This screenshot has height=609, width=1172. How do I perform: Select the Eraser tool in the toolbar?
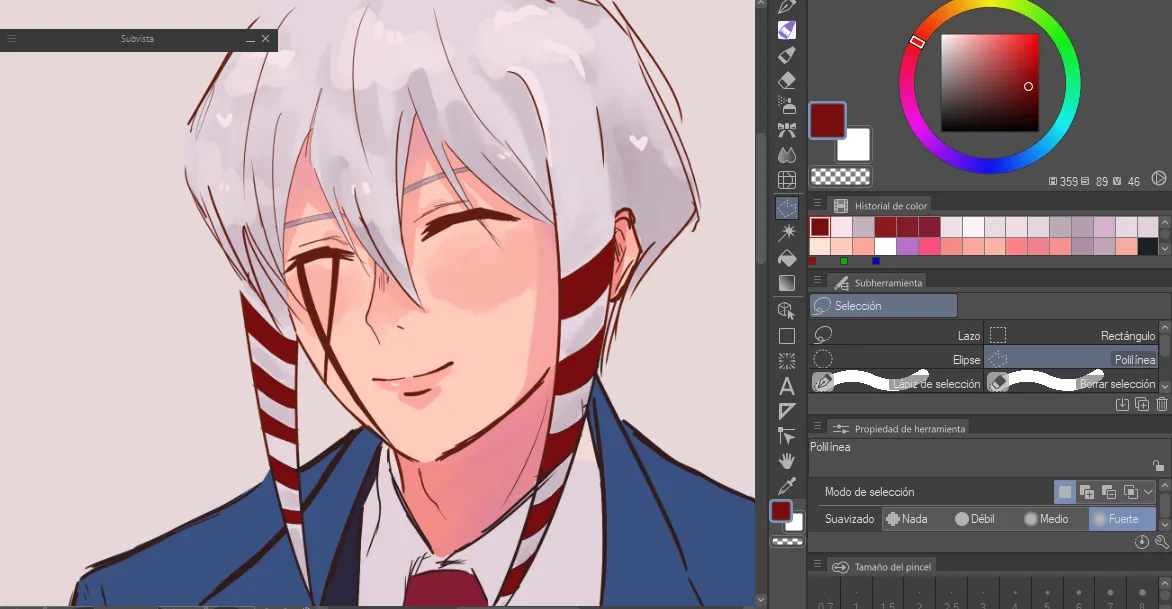pos(786,81)
